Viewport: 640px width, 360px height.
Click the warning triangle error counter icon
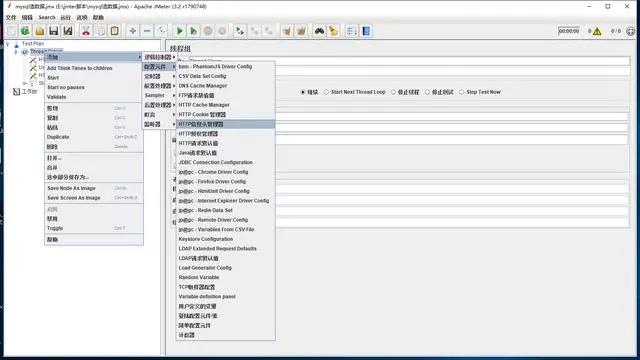pos(597,31)
